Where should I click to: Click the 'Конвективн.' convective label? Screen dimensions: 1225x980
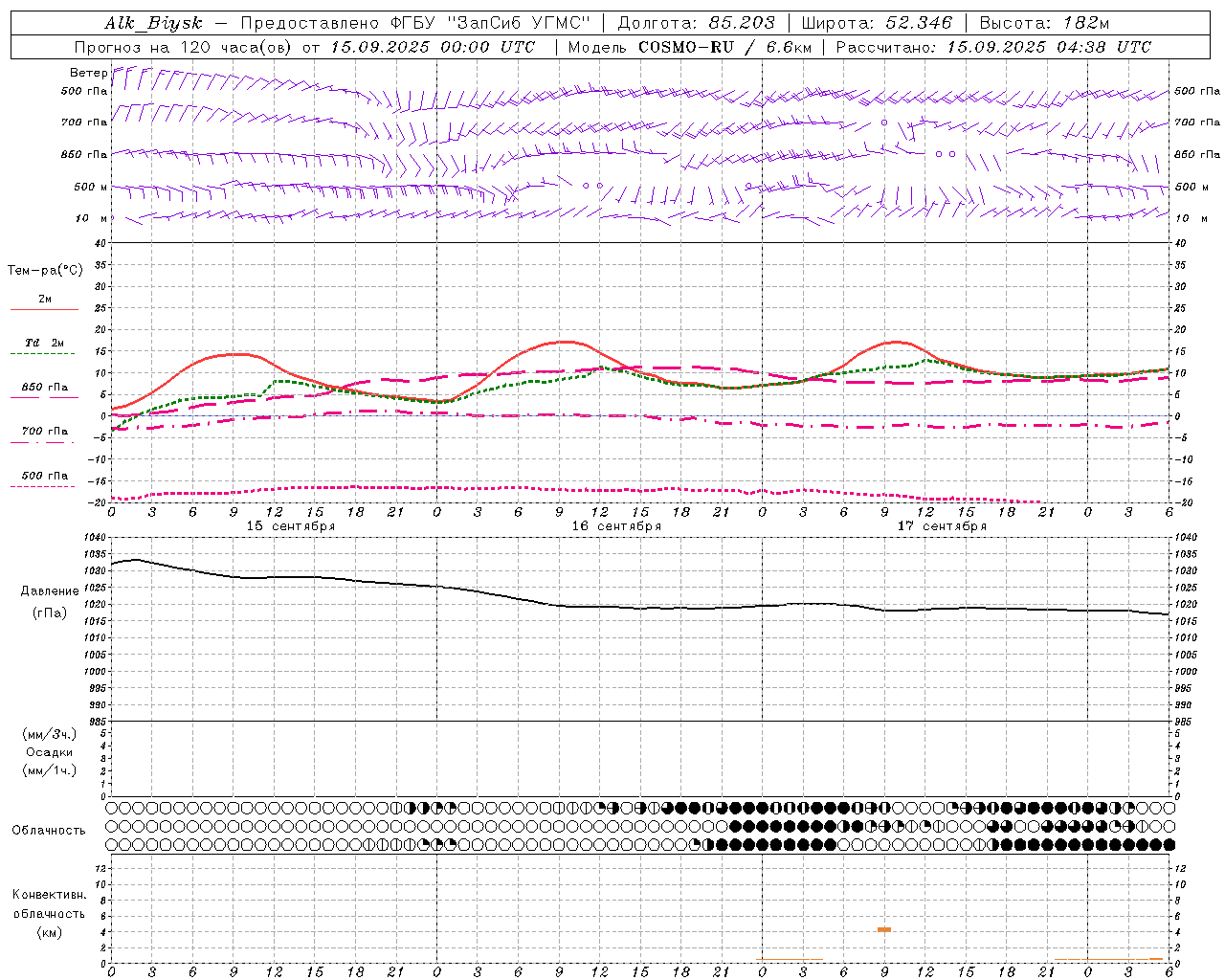click(x=49, y=895)
